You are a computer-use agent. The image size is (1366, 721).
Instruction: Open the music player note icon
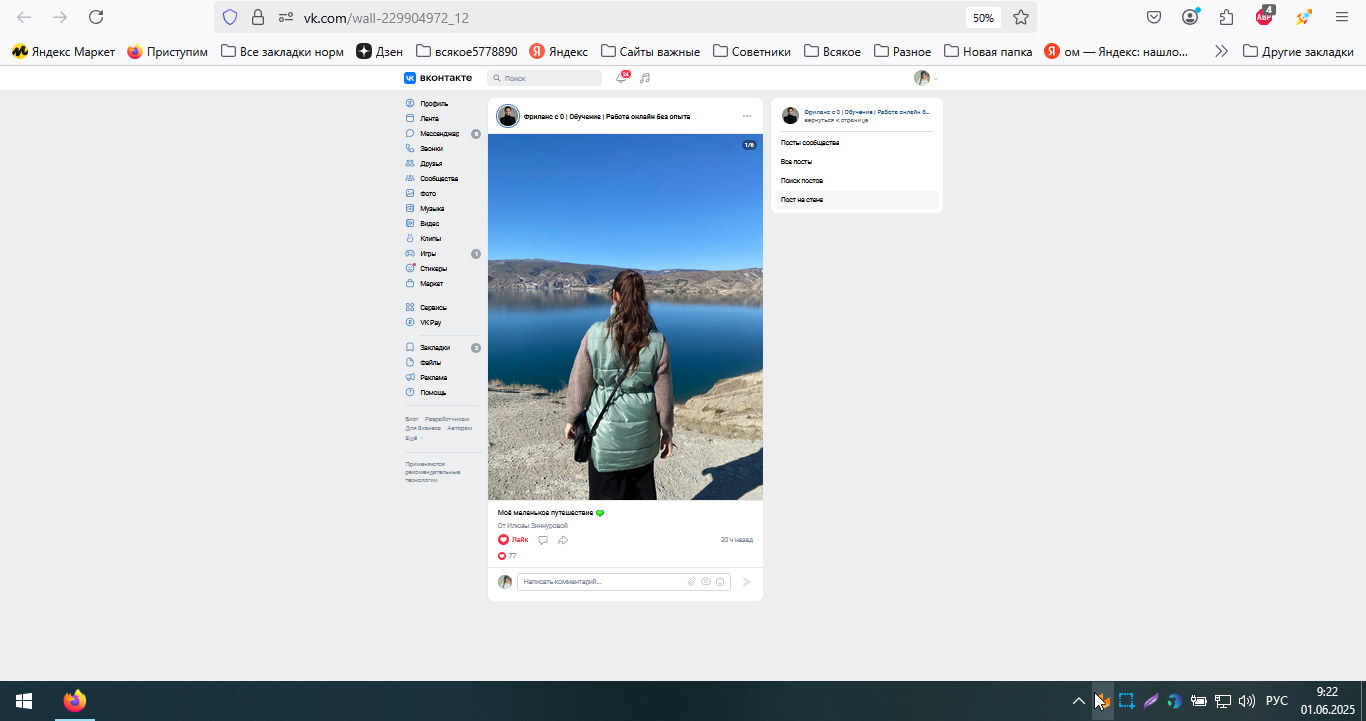(x=645, y=78)
